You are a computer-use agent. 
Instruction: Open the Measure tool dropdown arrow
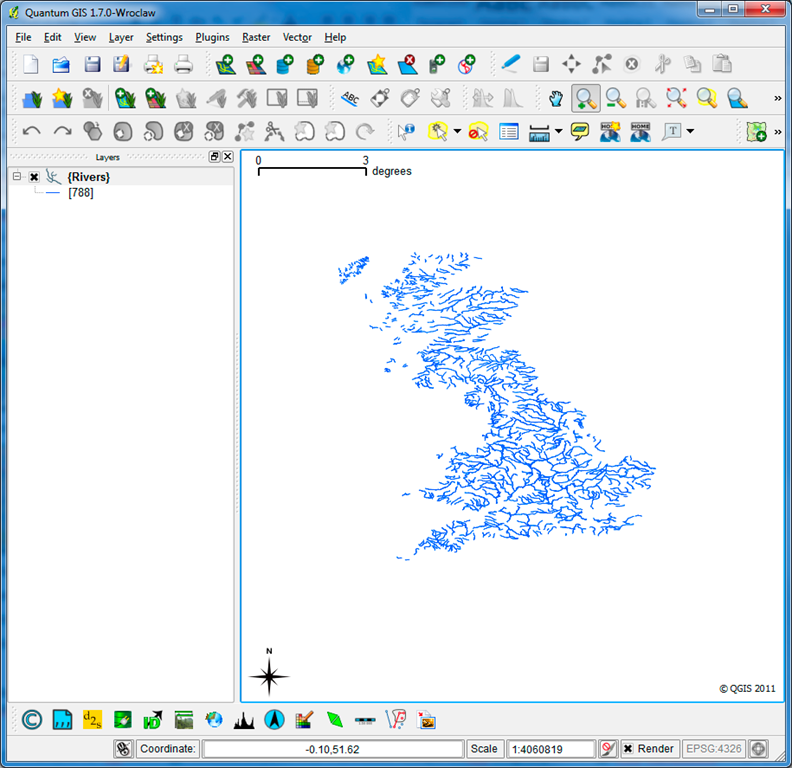pos(558,131)
